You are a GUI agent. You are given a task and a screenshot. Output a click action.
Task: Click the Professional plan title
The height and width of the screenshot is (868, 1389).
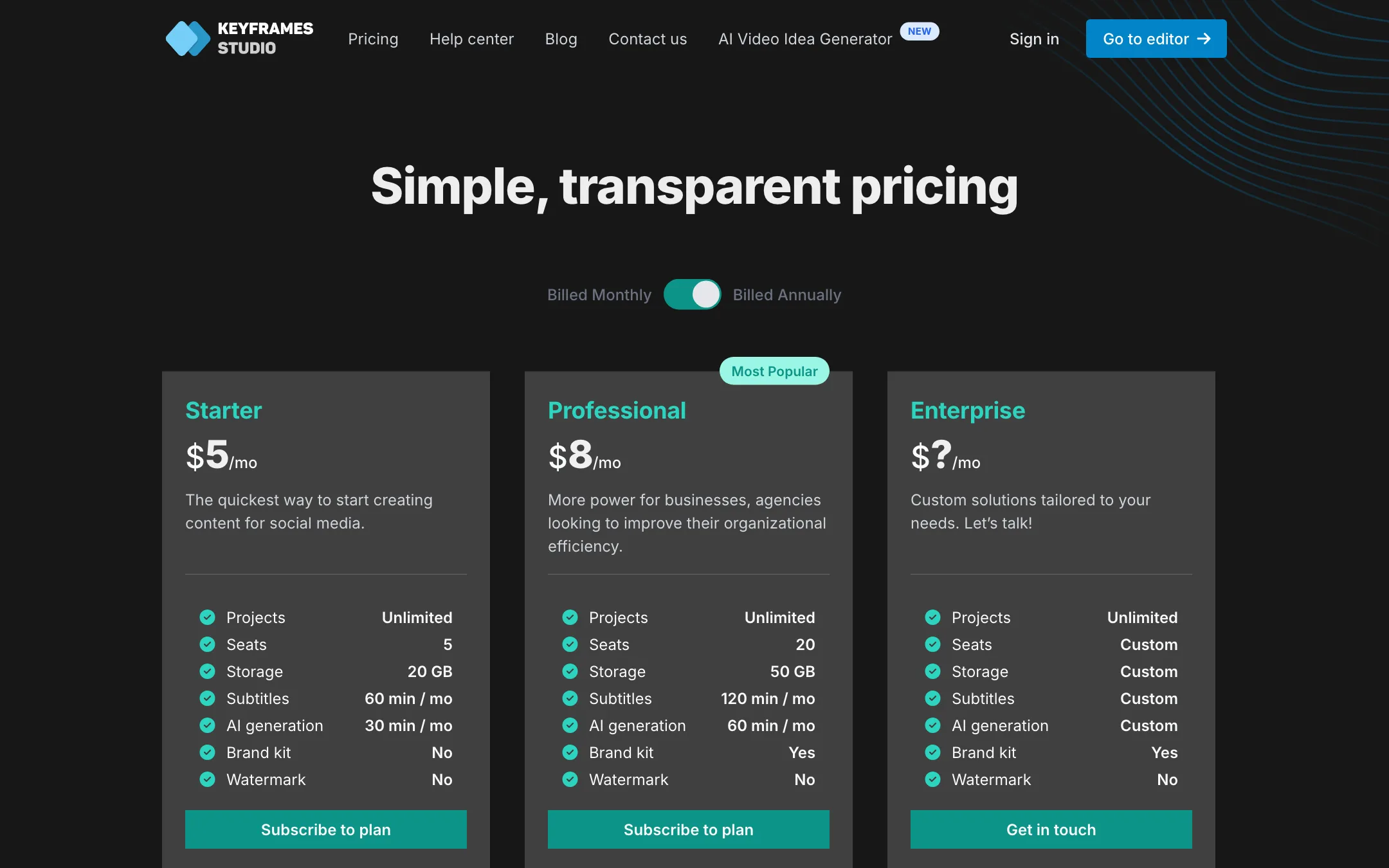617,410
